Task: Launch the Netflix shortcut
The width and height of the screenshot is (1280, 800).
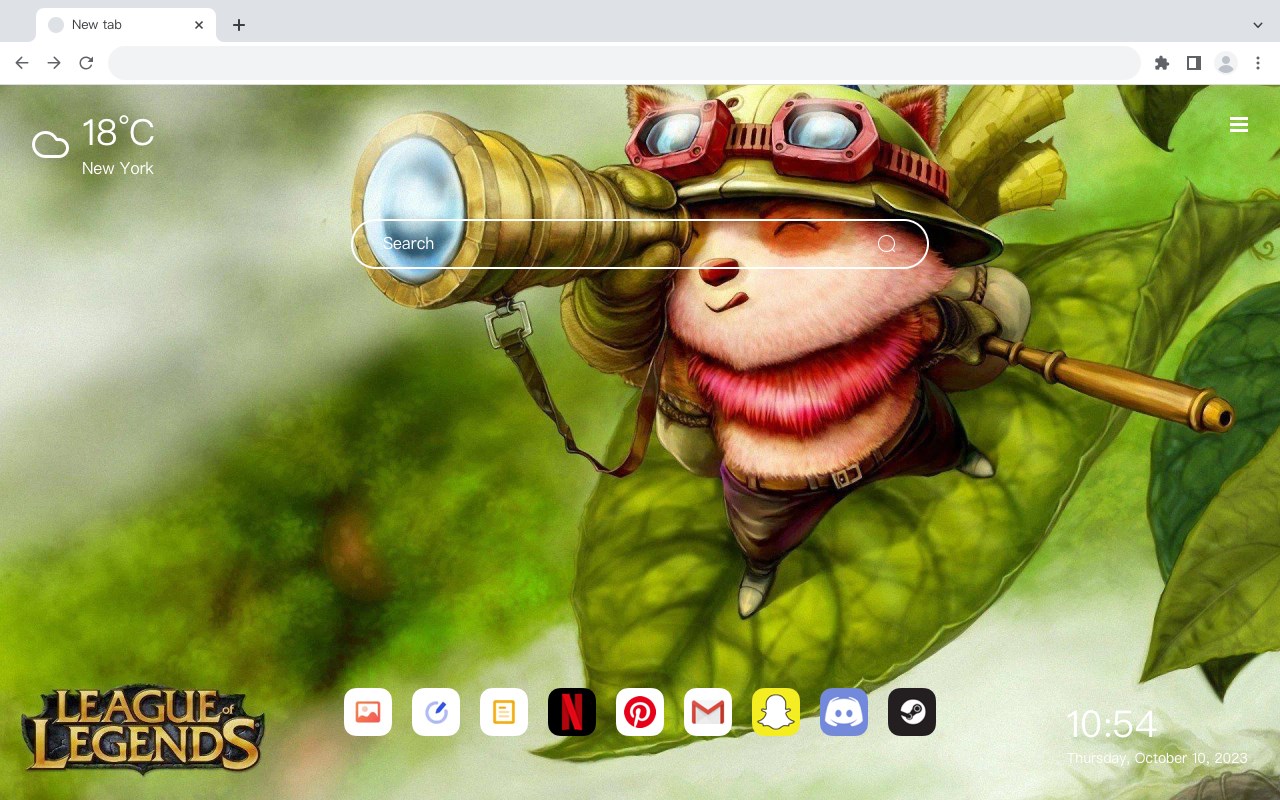Action: point(572,712)
